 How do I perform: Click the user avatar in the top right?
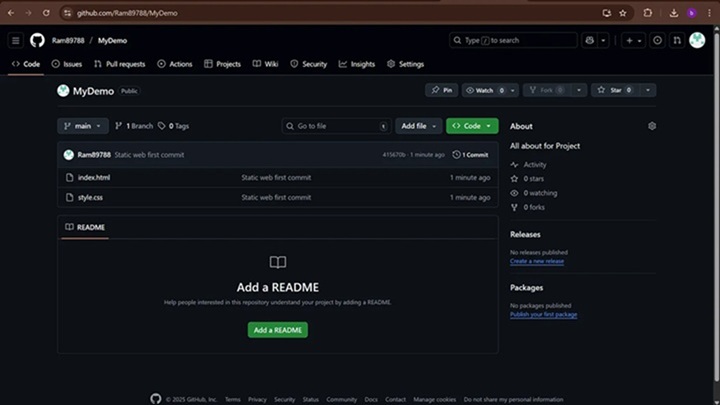point(697,40)
